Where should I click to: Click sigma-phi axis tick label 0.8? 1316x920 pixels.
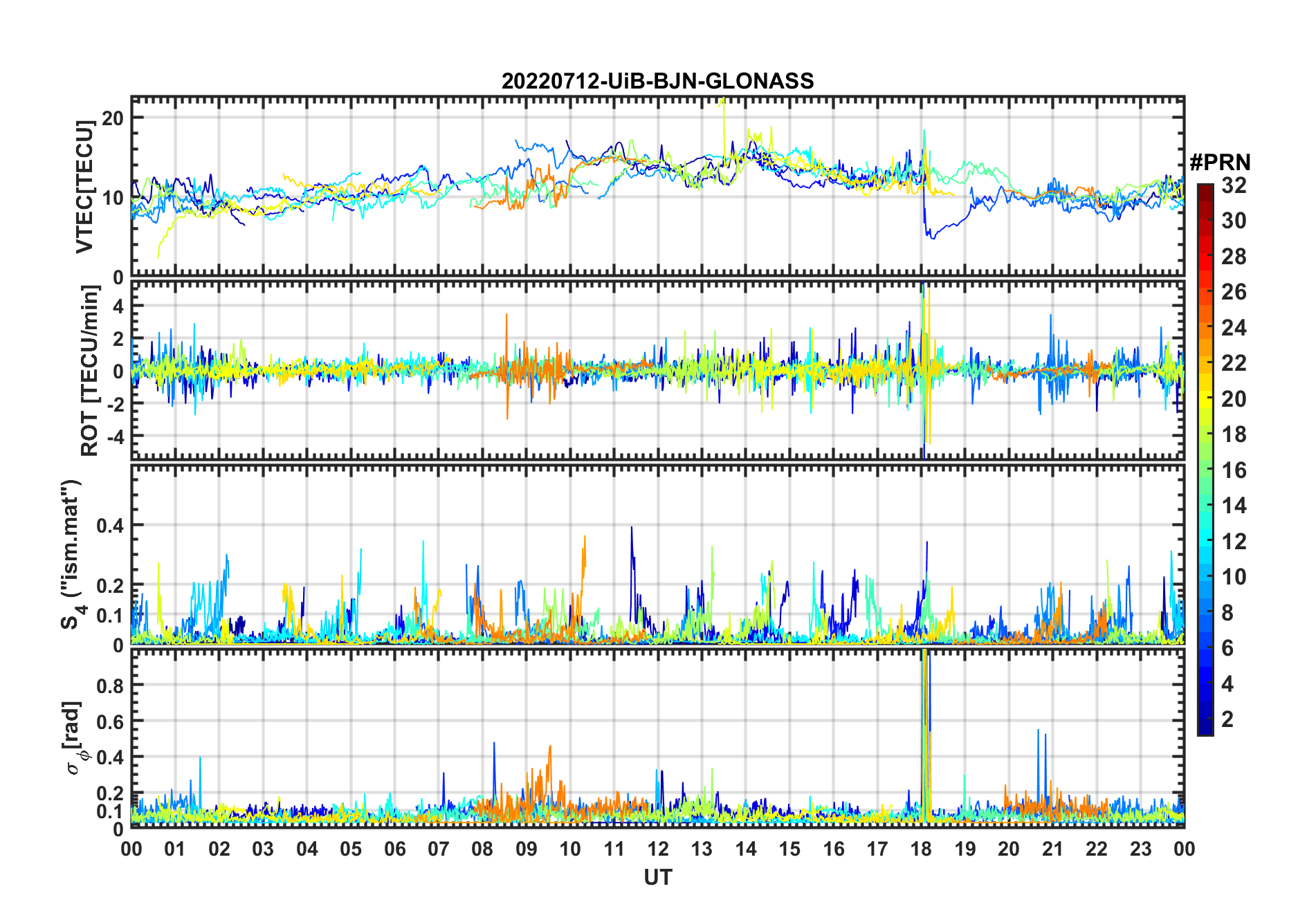point(110,686)
